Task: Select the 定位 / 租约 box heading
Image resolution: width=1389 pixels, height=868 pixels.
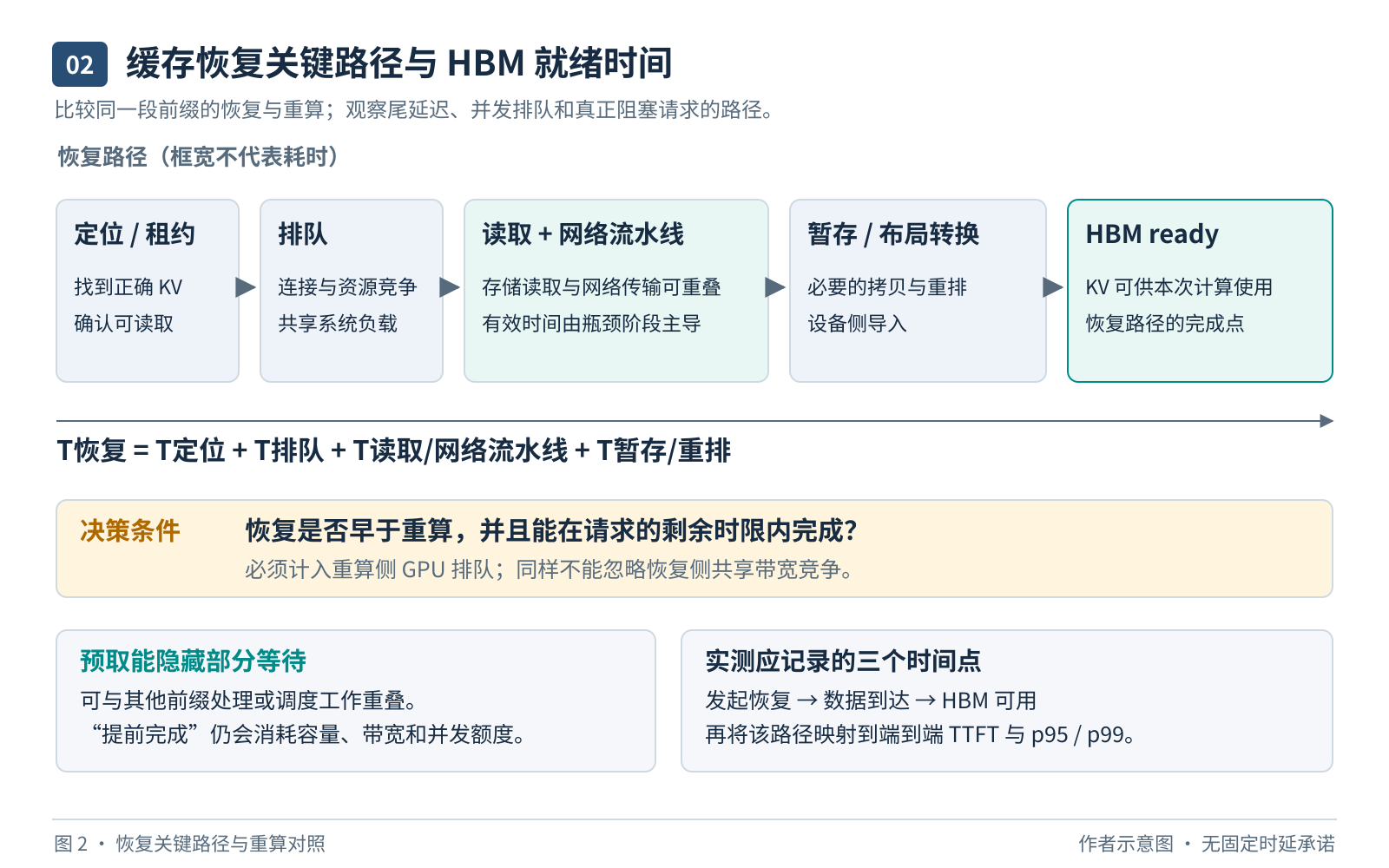Action: coord(135,234)
